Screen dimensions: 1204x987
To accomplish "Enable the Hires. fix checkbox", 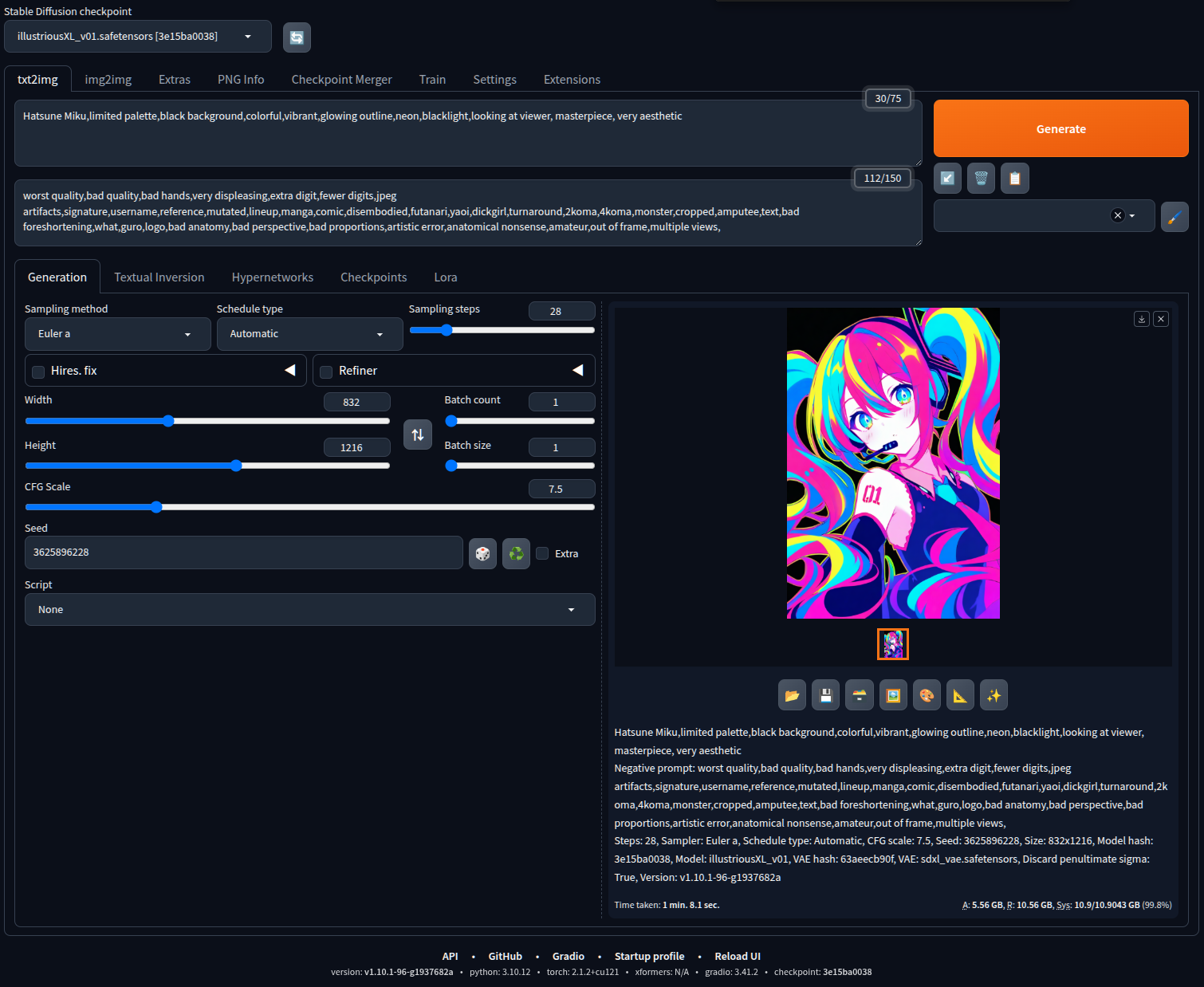I will [38, 372].
